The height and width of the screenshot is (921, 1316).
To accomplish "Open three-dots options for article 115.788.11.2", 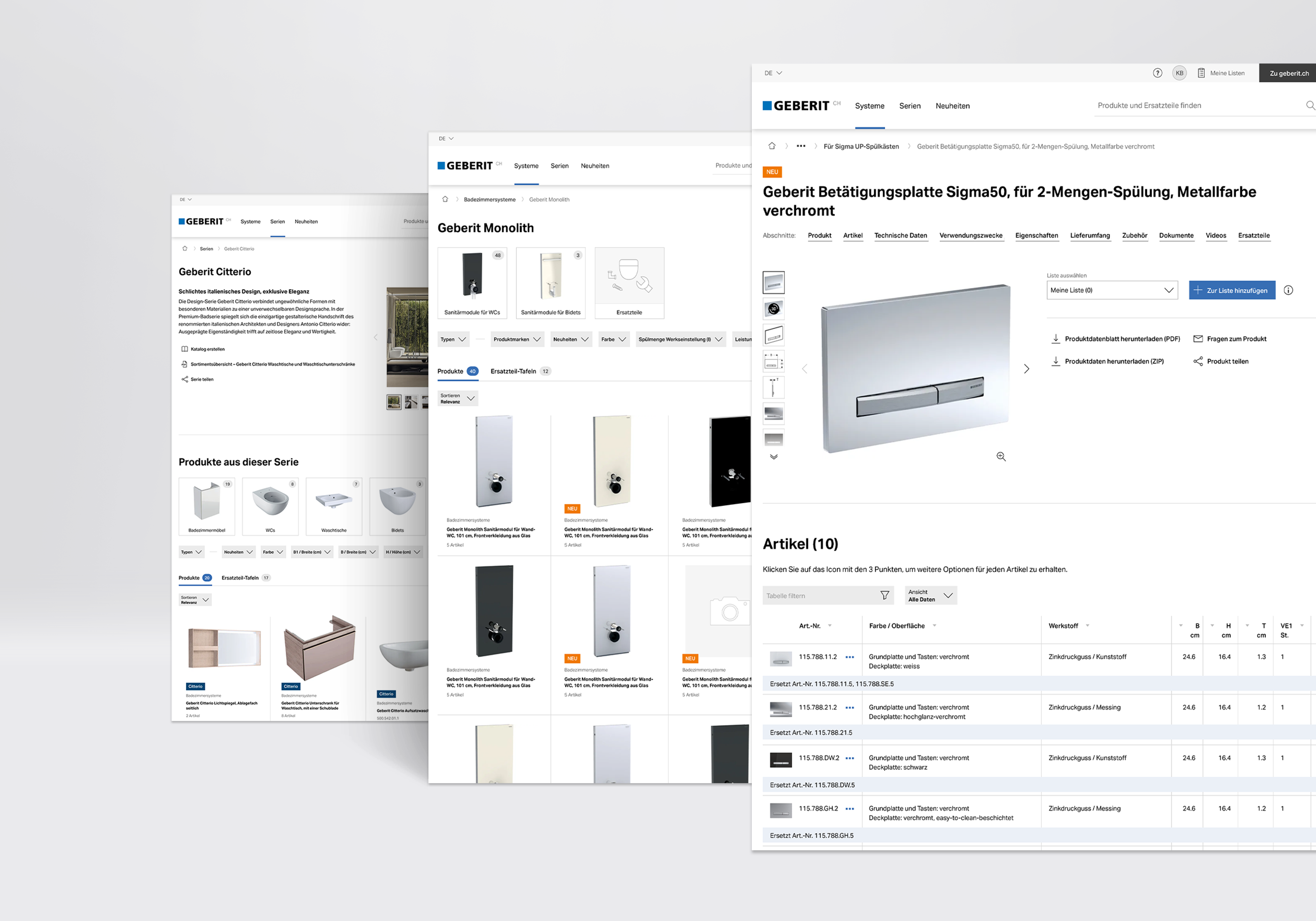I will pyautogui.click(x=849, y=657).
